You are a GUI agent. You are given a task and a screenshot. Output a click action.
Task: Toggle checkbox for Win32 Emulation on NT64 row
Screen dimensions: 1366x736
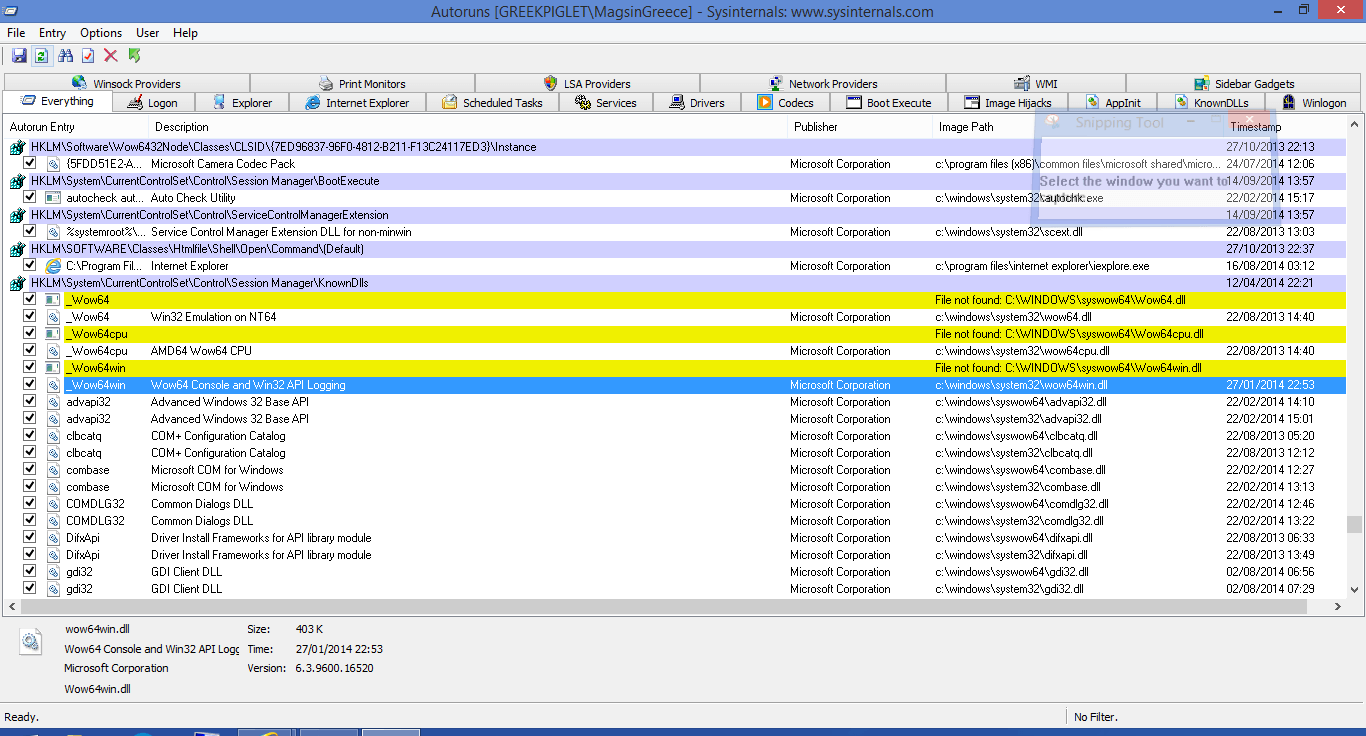(30, 317)
